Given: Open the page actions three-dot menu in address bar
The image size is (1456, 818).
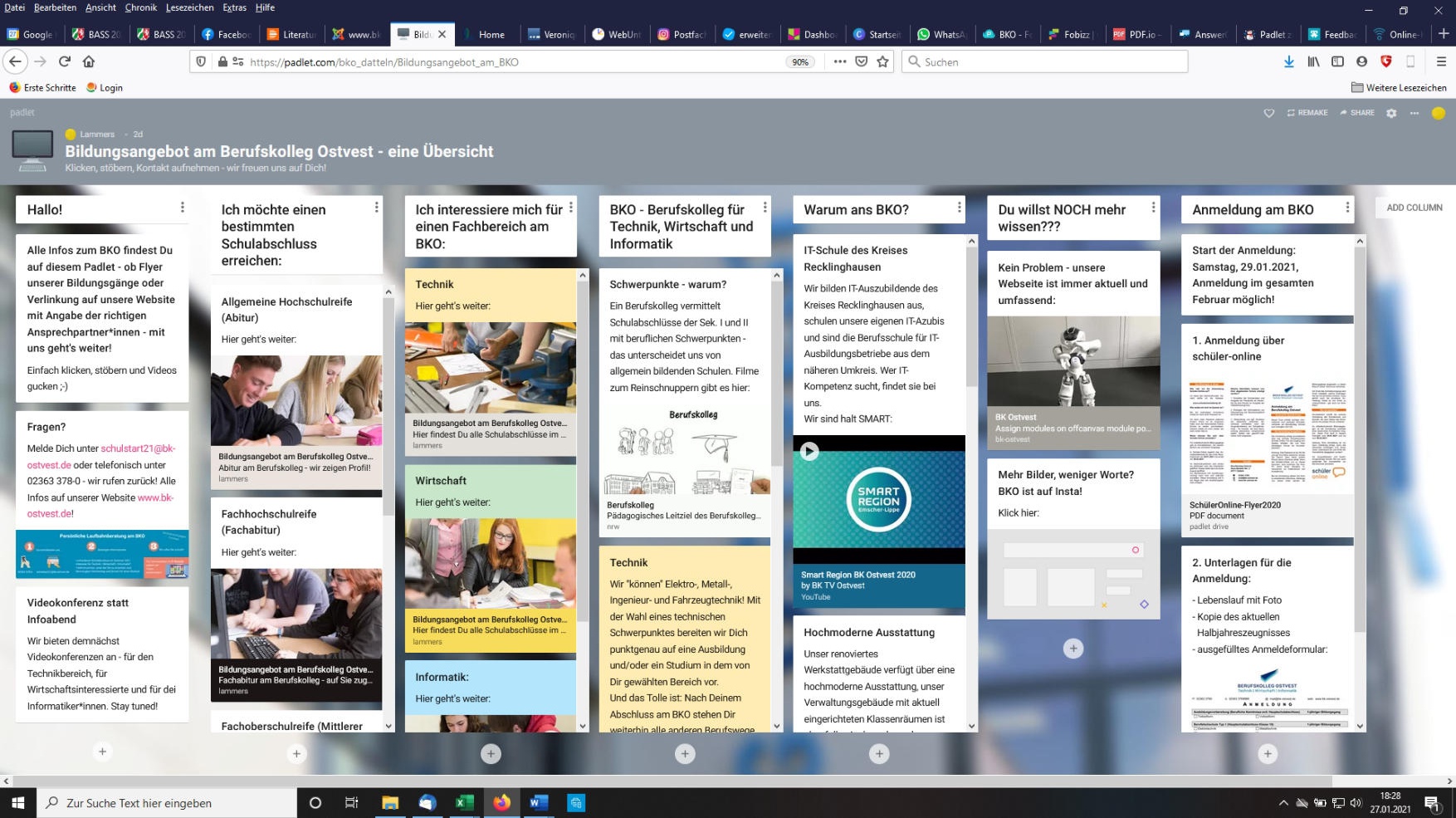Looking at the screenshot, I should coord(840,61).
